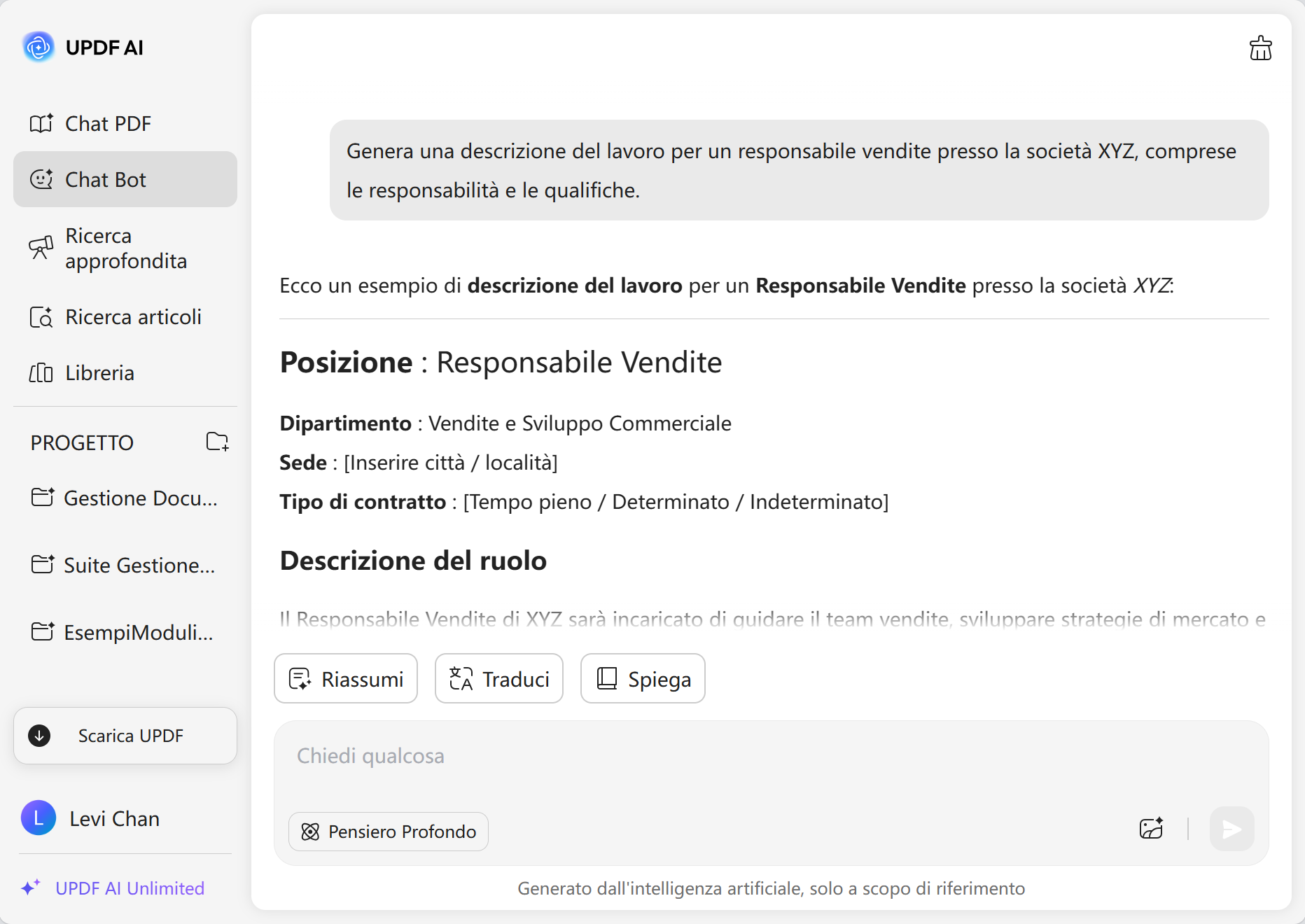Viewport: 1305px width, 924px height.
Task: Click the new project folder icon
Action: pos(217,442)
